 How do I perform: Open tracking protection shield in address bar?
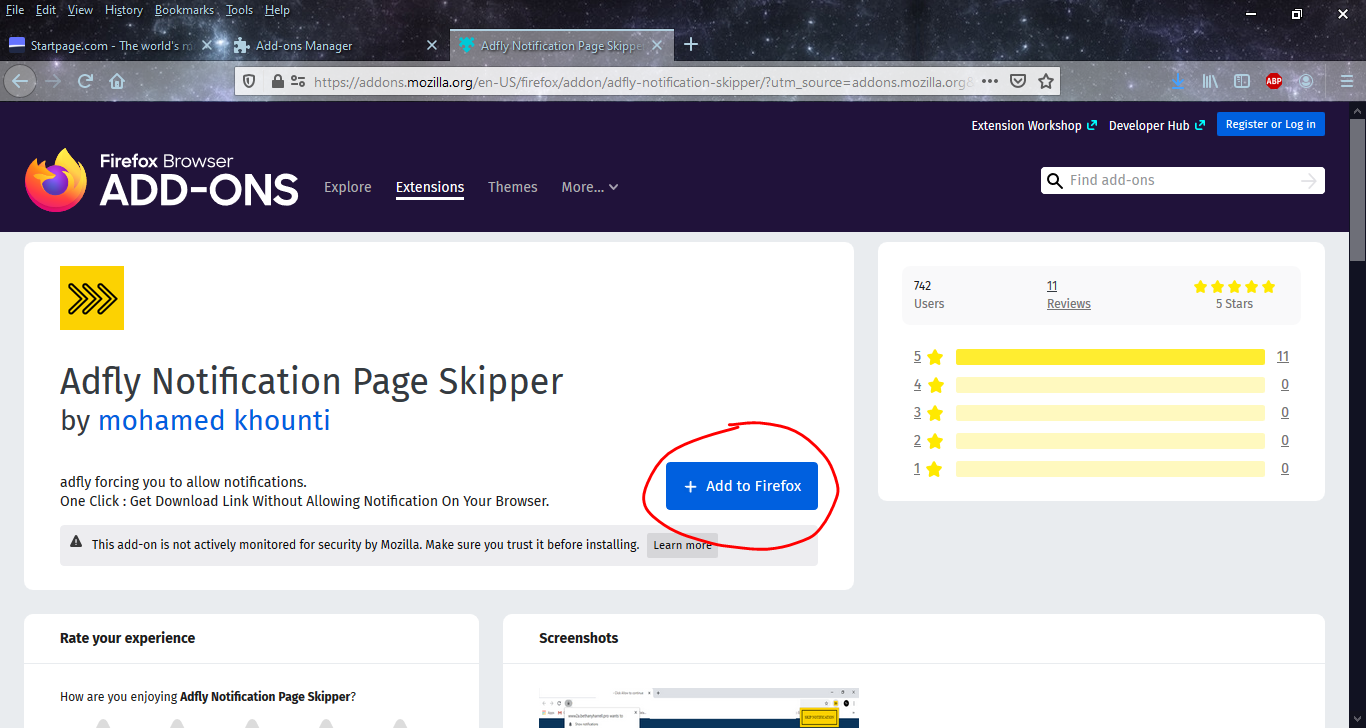250,81
